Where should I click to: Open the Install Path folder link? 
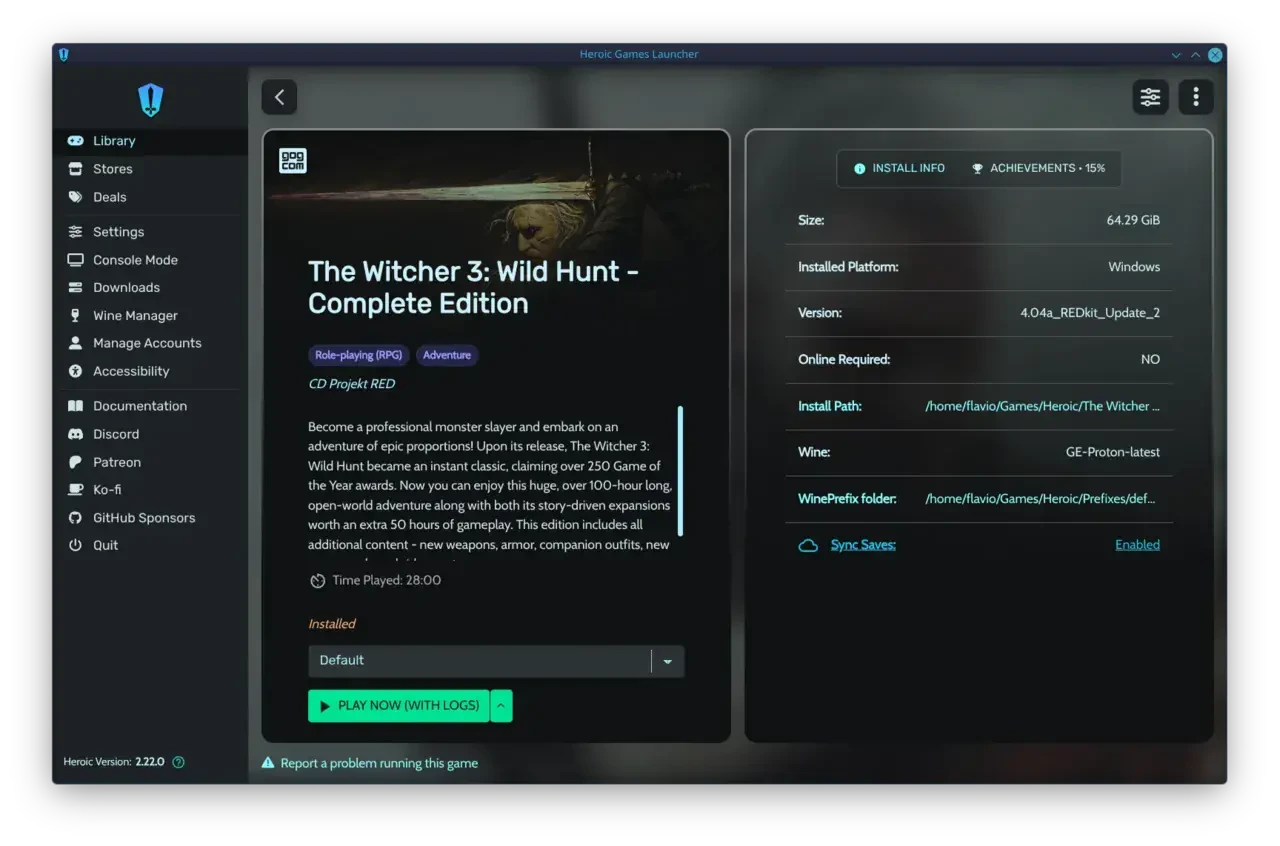(x=1043, y=406)
